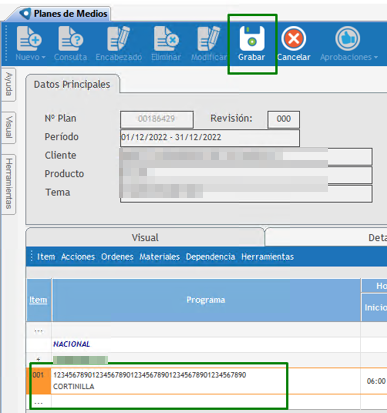Screen dimensions: 387x413
Task: Select the Datos Principales tab
Action: [x=72, y=84]
